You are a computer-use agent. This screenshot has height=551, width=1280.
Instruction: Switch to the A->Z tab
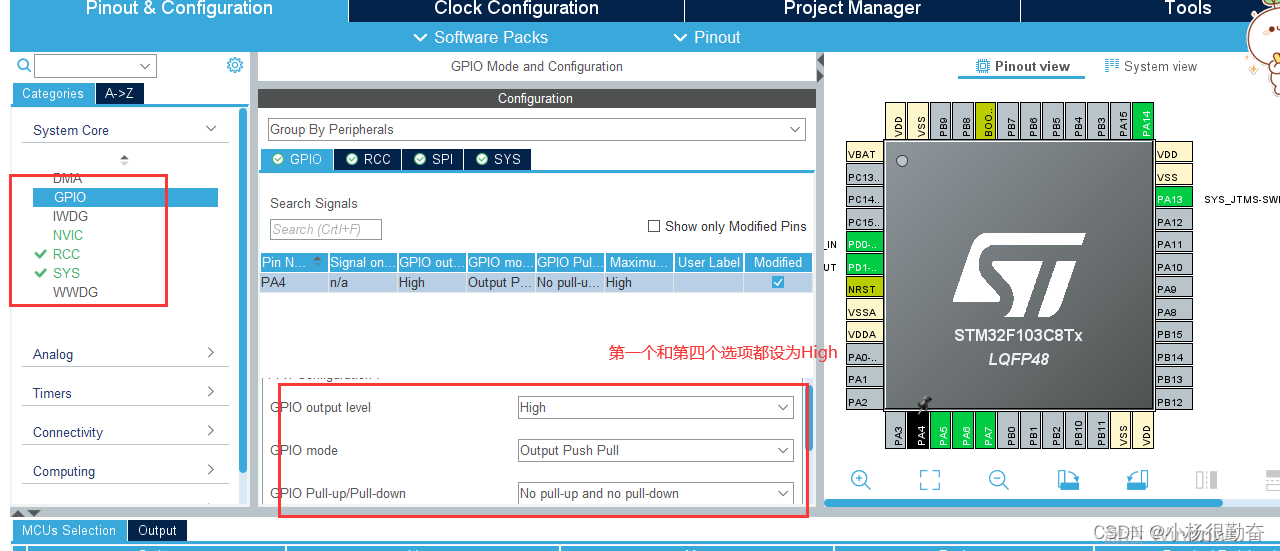point(119,93)
